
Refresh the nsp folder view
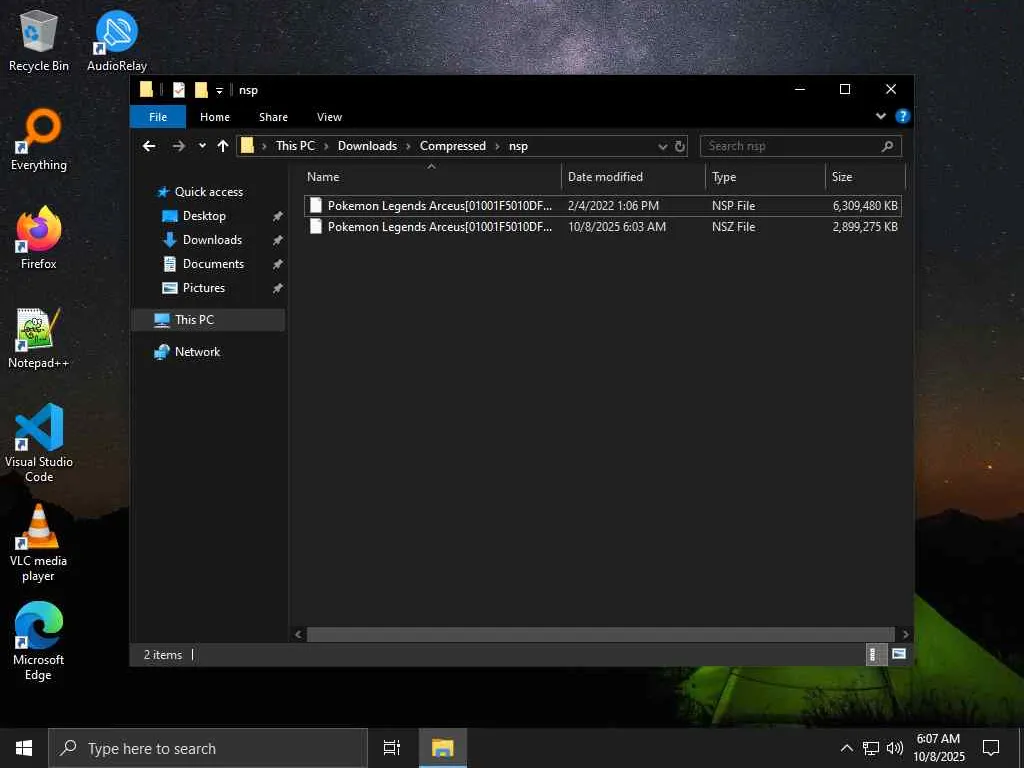coord(680,146)
